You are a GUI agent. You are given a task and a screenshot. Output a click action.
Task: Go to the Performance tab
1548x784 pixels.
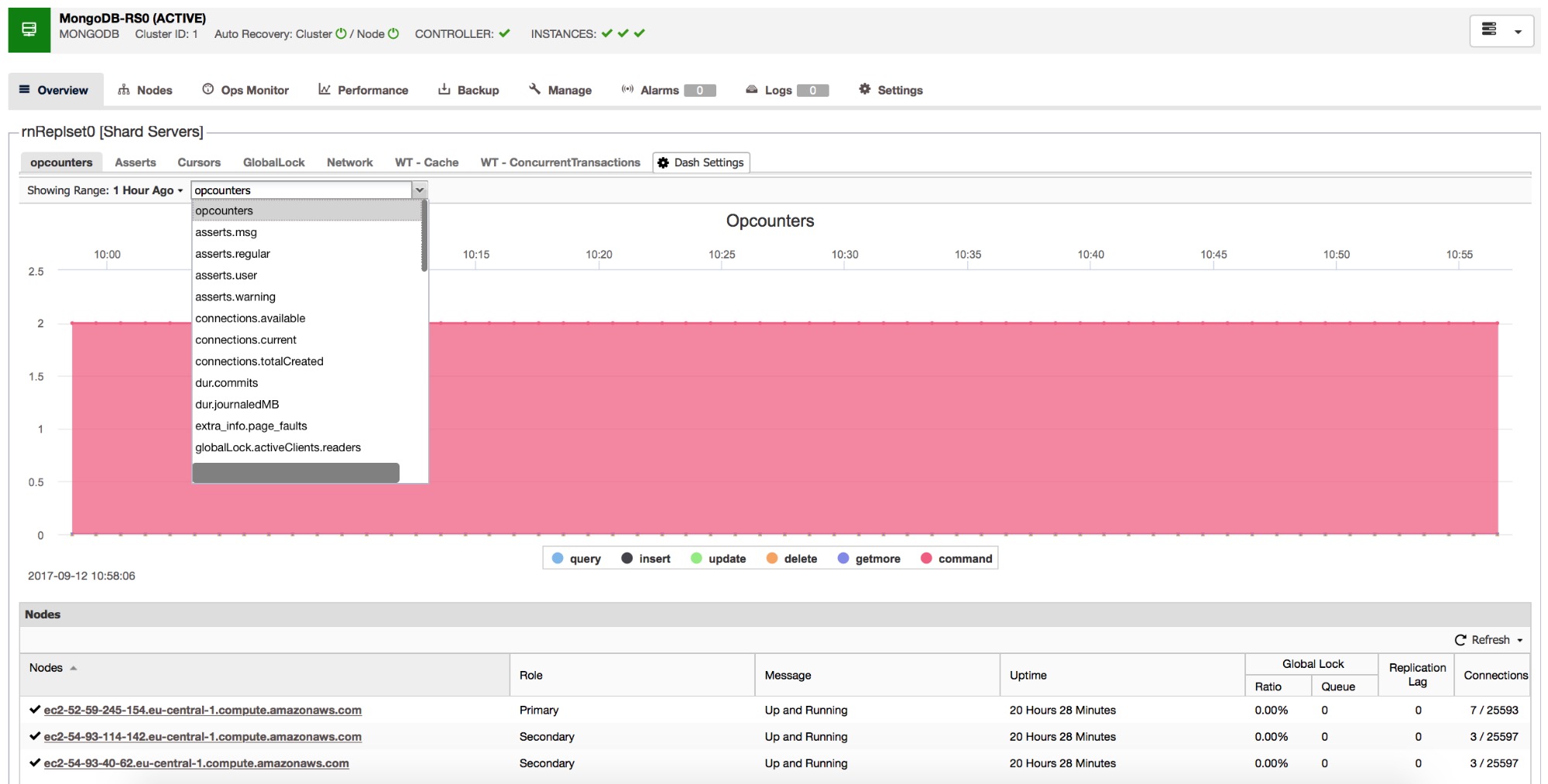[x=363, y=90]
